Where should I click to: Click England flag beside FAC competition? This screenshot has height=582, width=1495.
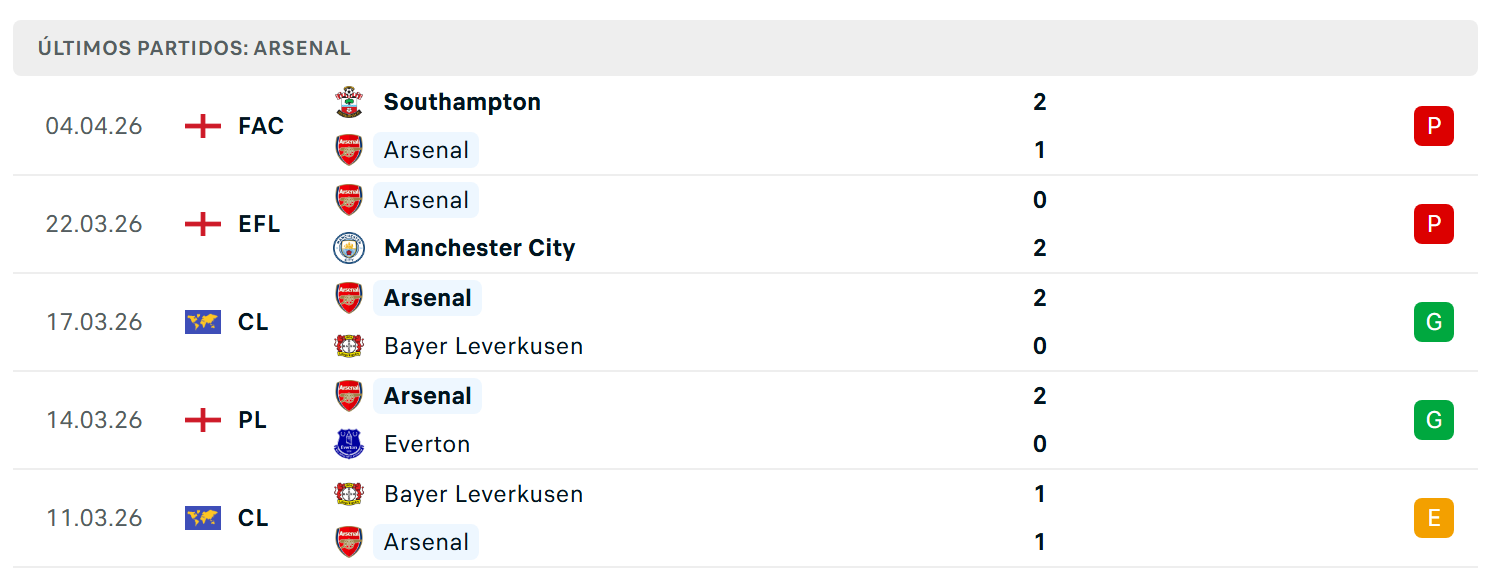click(203, 126)
